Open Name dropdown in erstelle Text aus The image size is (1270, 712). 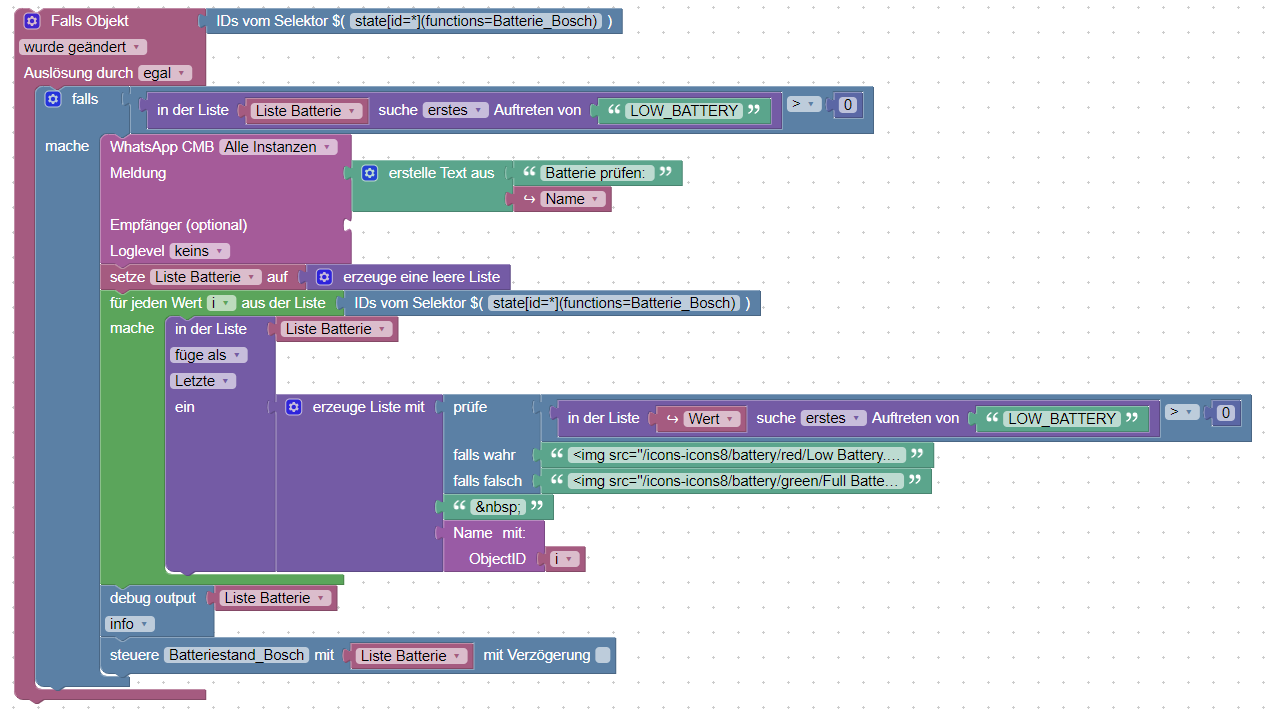[x=573, y=199]
